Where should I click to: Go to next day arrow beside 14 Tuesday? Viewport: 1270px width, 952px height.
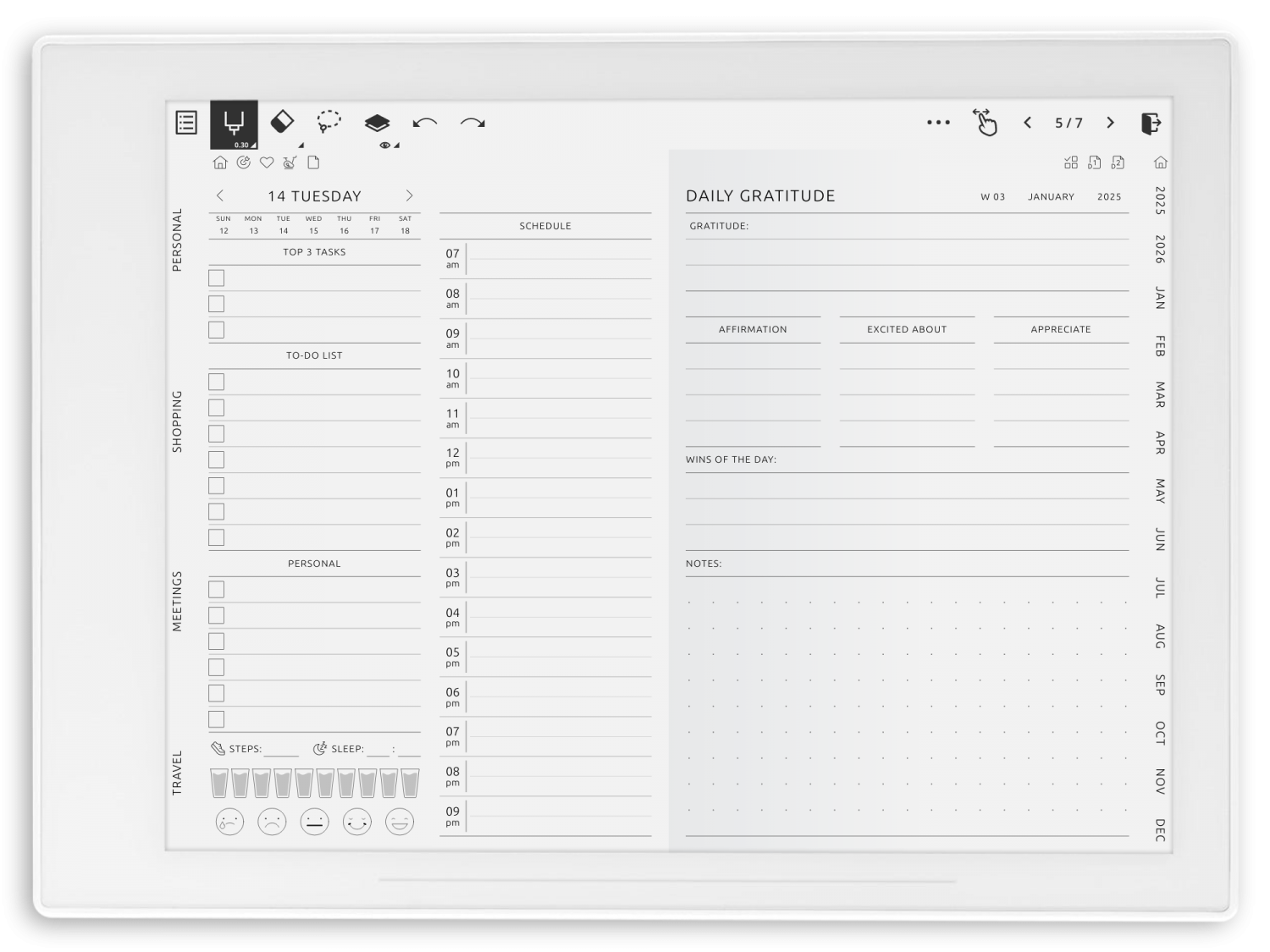point(410,195)
